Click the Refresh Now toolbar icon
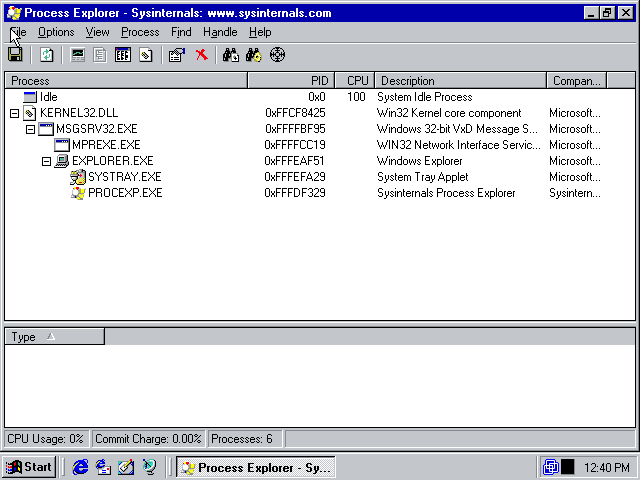This screenshot has height=480, width=640. click(47, 55)
